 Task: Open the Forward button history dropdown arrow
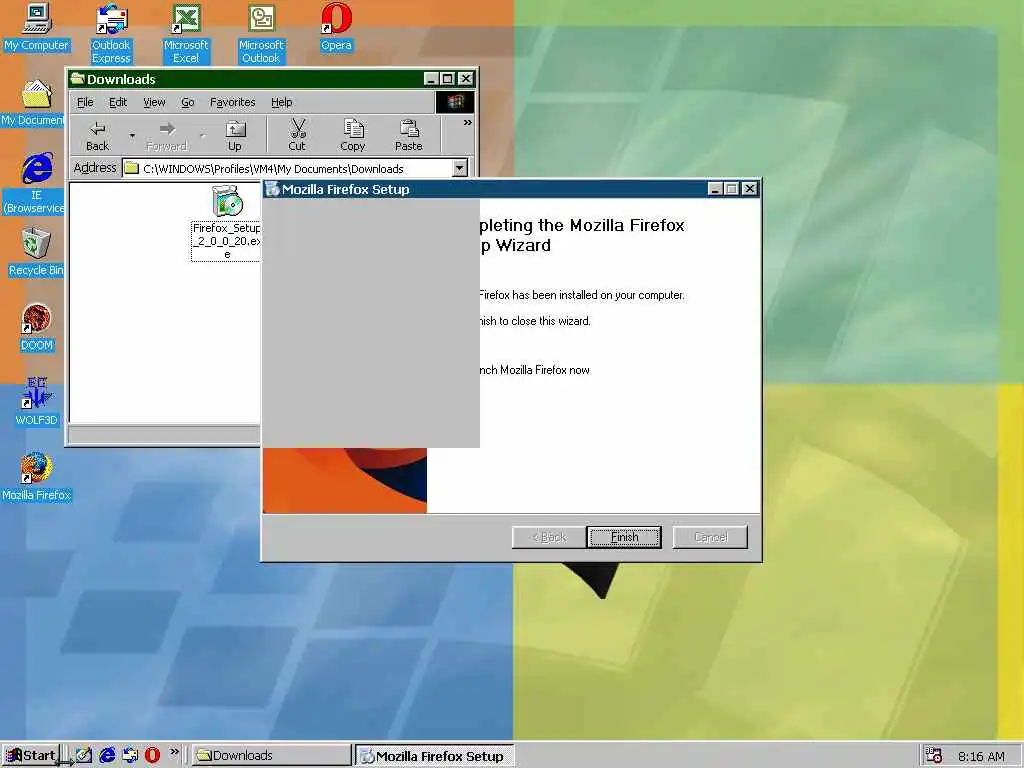point(201,136)
